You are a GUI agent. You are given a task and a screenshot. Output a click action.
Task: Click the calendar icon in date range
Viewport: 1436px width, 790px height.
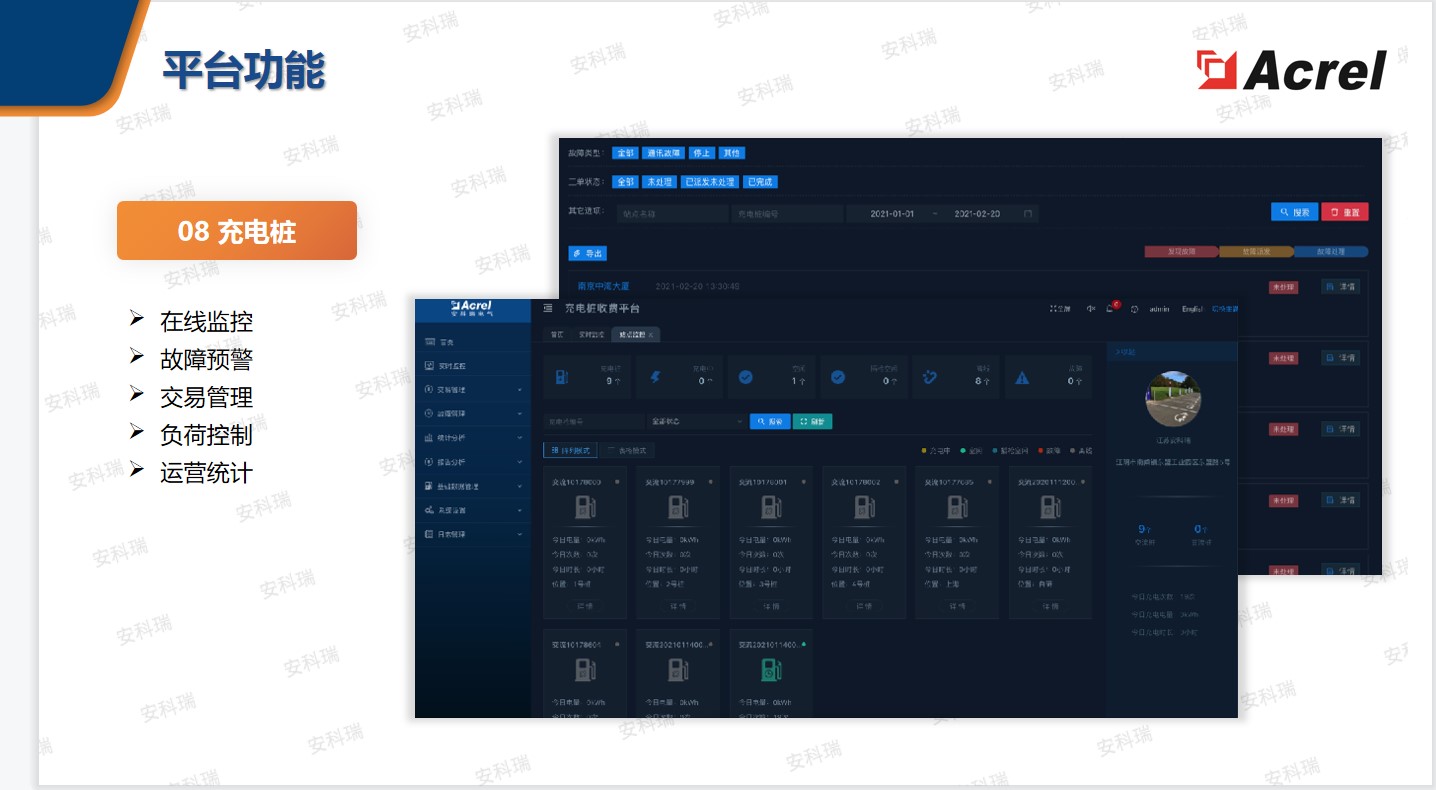tap(1027, 214)
